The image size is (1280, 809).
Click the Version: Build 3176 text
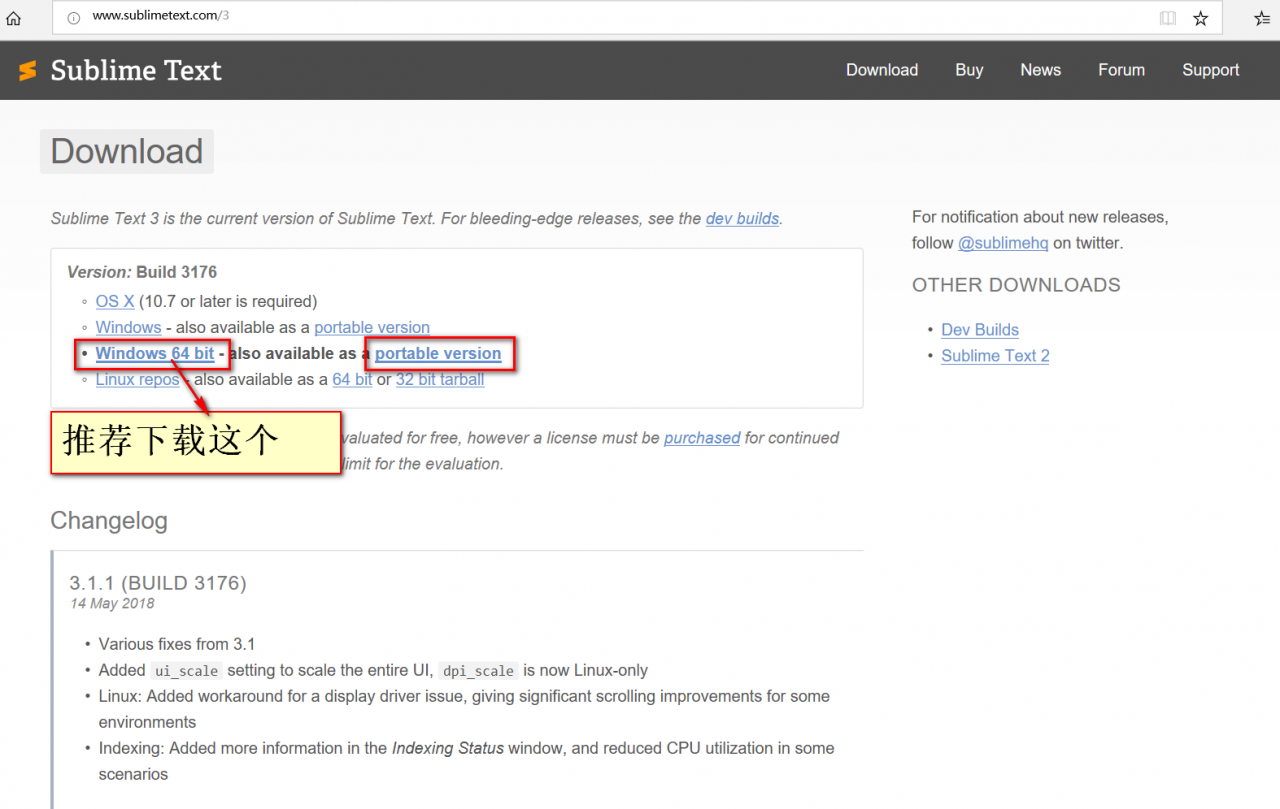[x=142, y=272]
